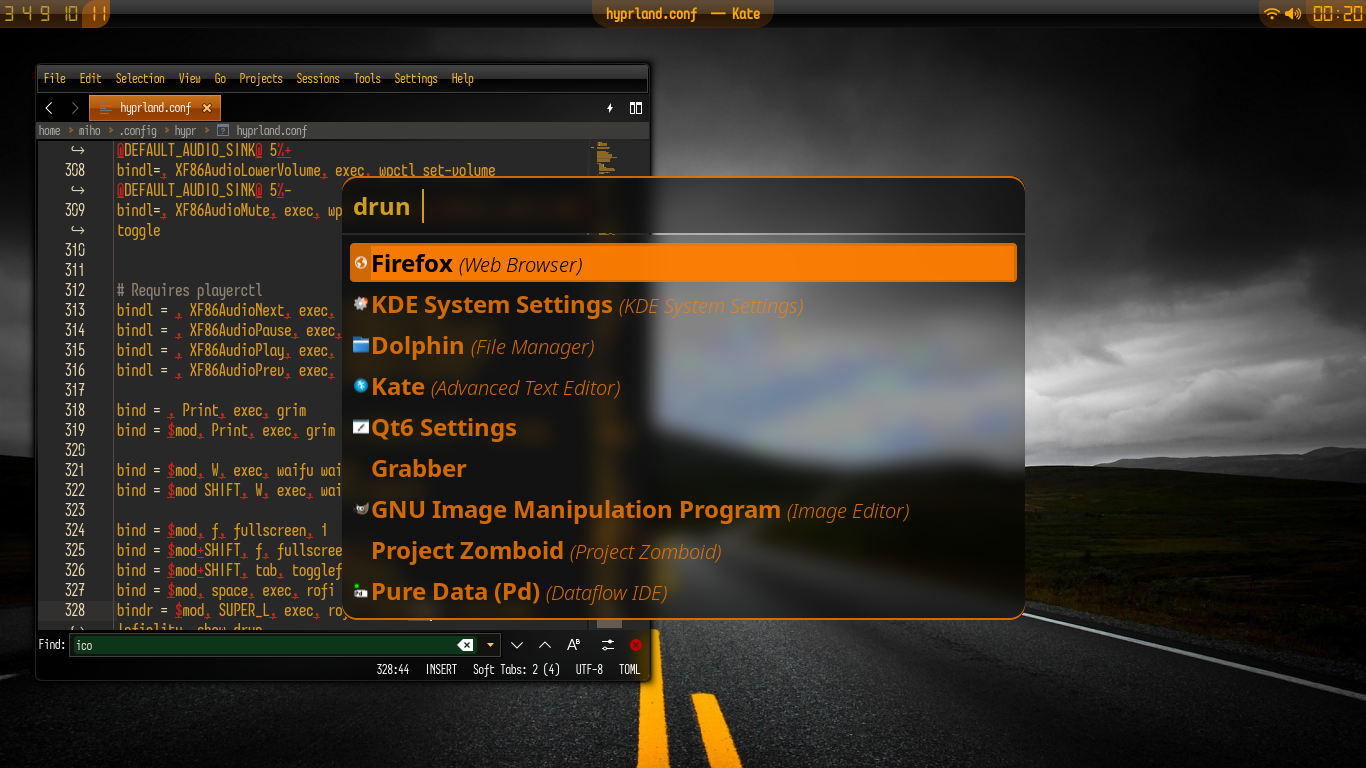This screenshot has height=768, width=1366.
Task: Open the Edit menu
Action: click(x=91, y=78)
